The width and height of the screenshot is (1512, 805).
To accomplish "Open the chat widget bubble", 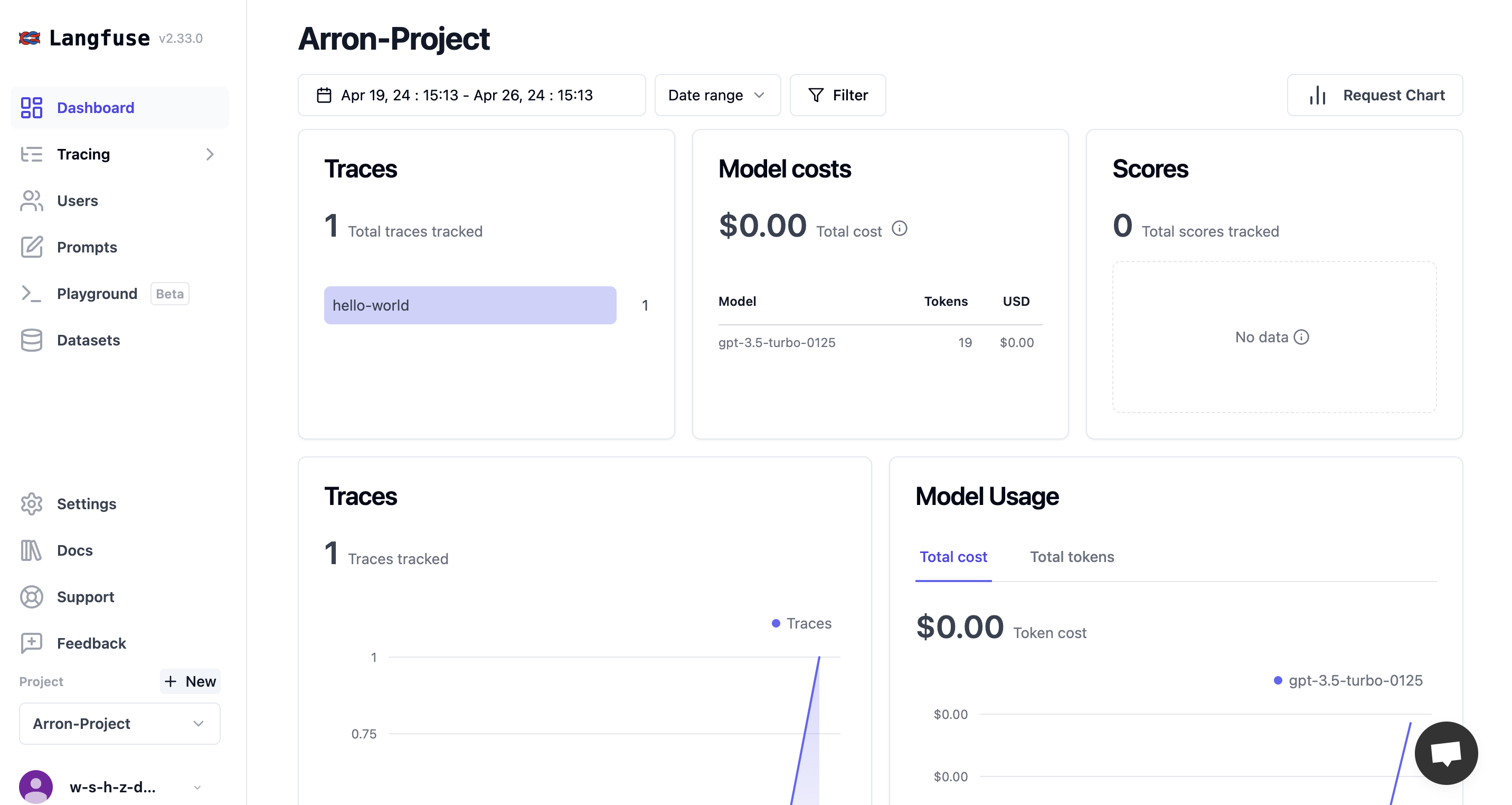I will 1445,753.
